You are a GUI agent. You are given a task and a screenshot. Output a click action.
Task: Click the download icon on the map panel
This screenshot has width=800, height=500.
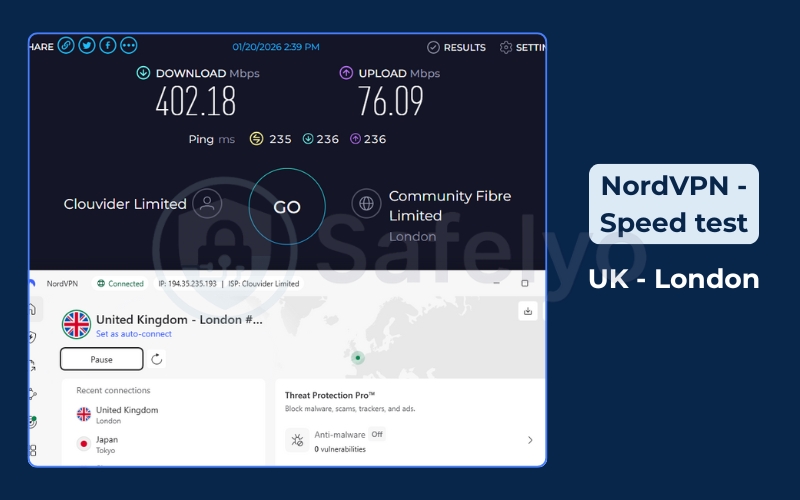point(528,311)
